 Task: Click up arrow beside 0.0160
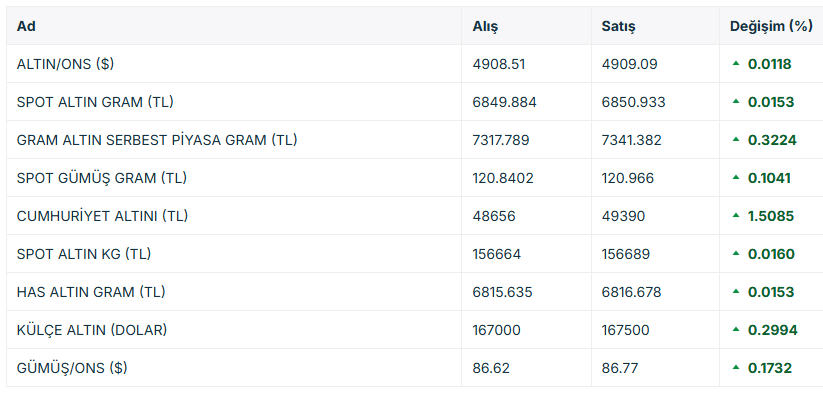coord(736,253)
